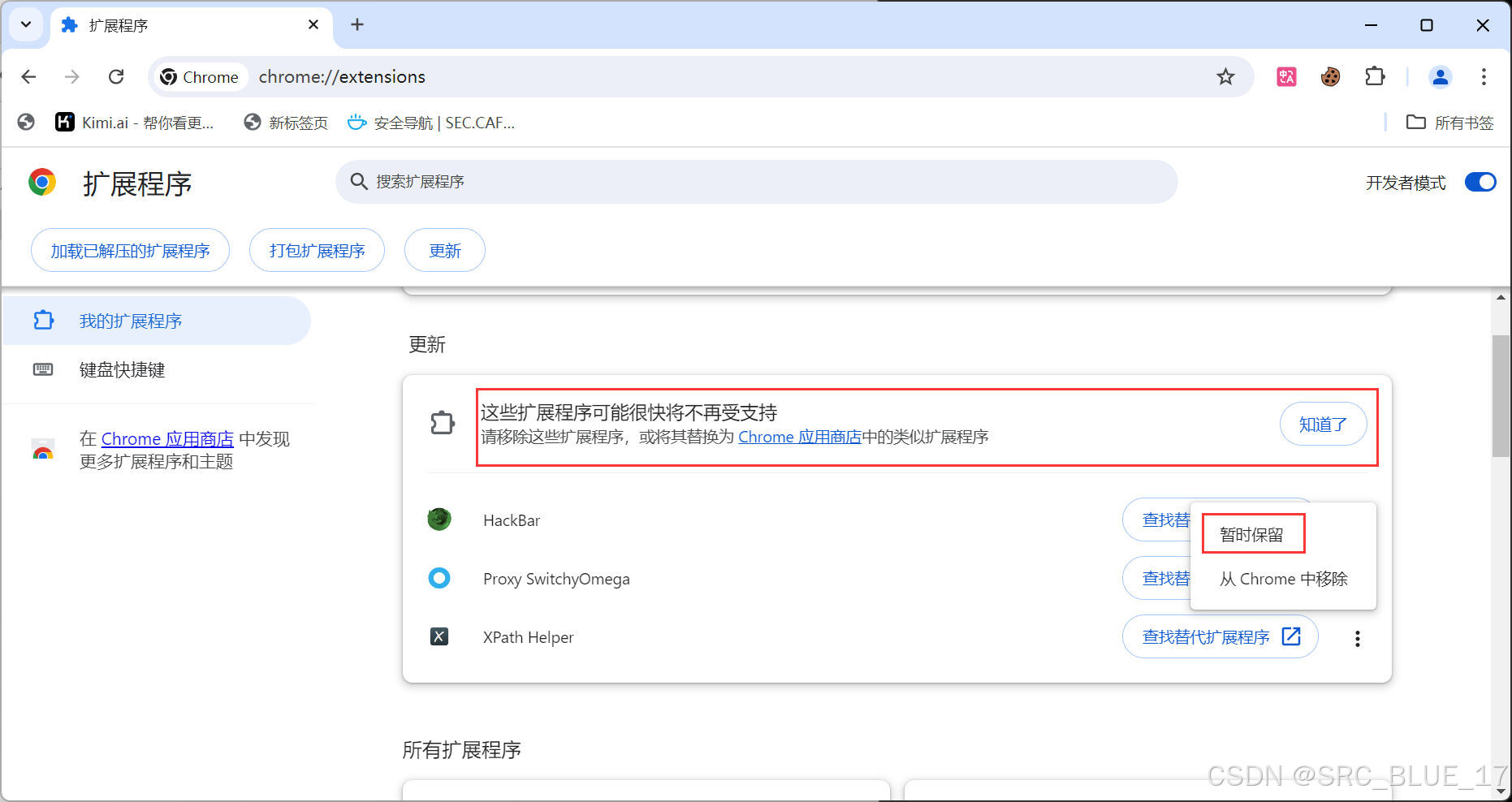Viewport: 1512px width, 802px height.
Task: Open the Kimi.ai bookmark
Action: coord(134,123)
